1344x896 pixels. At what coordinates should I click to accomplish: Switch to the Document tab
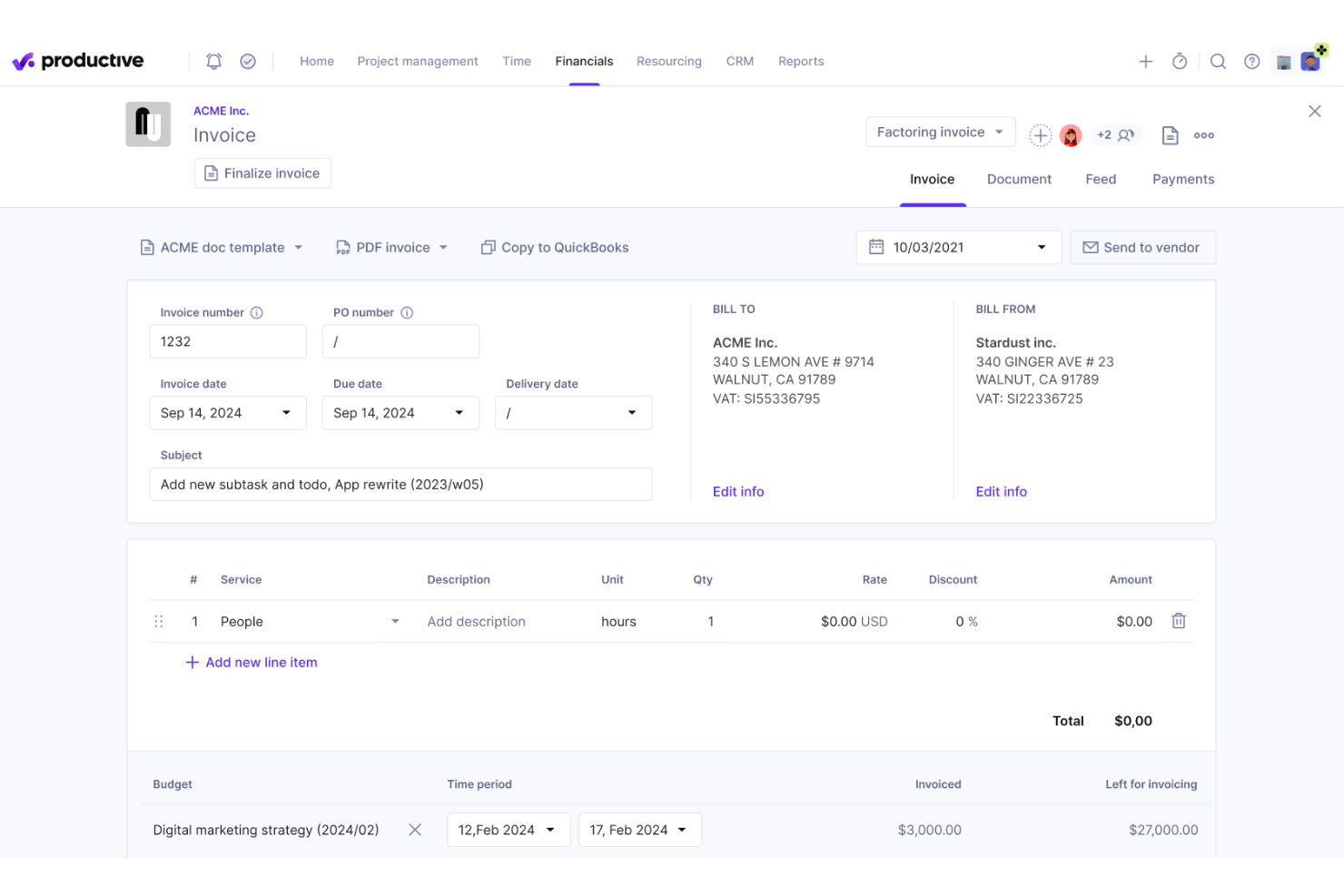[x=1019, y=180]
